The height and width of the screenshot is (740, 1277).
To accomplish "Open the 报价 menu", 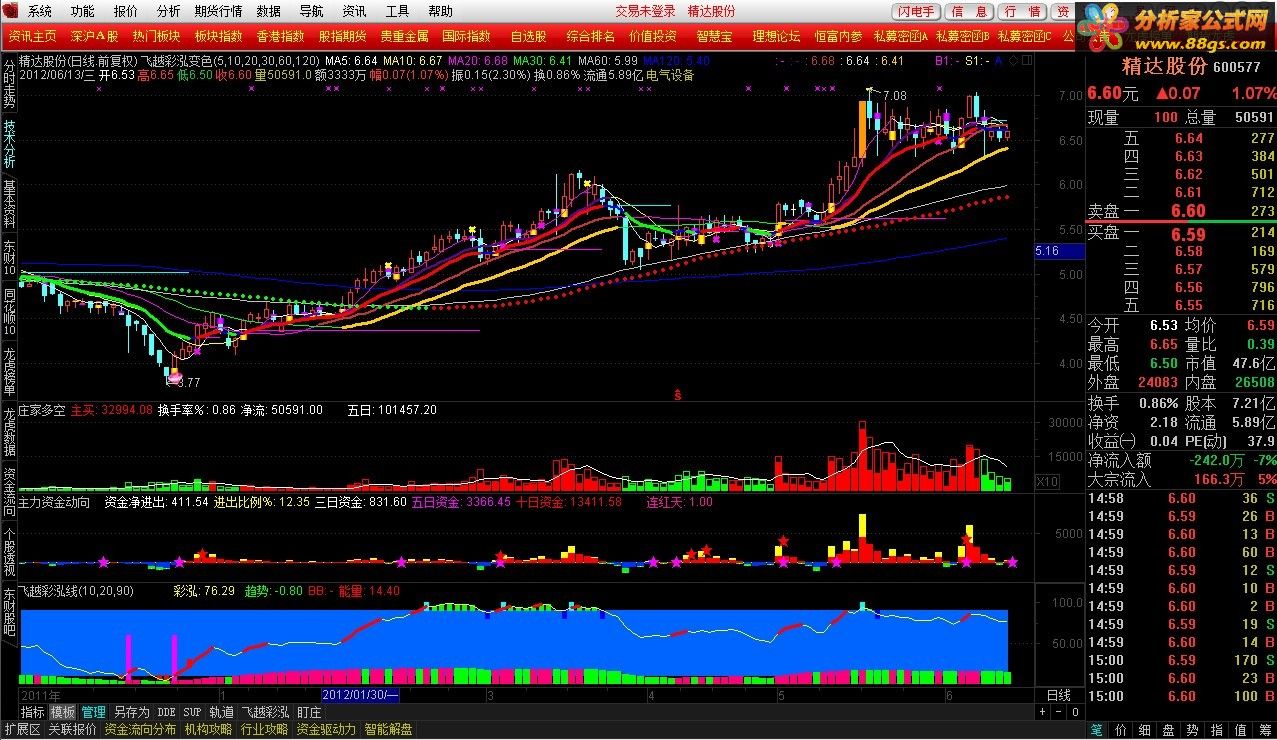I will point(126,11).
